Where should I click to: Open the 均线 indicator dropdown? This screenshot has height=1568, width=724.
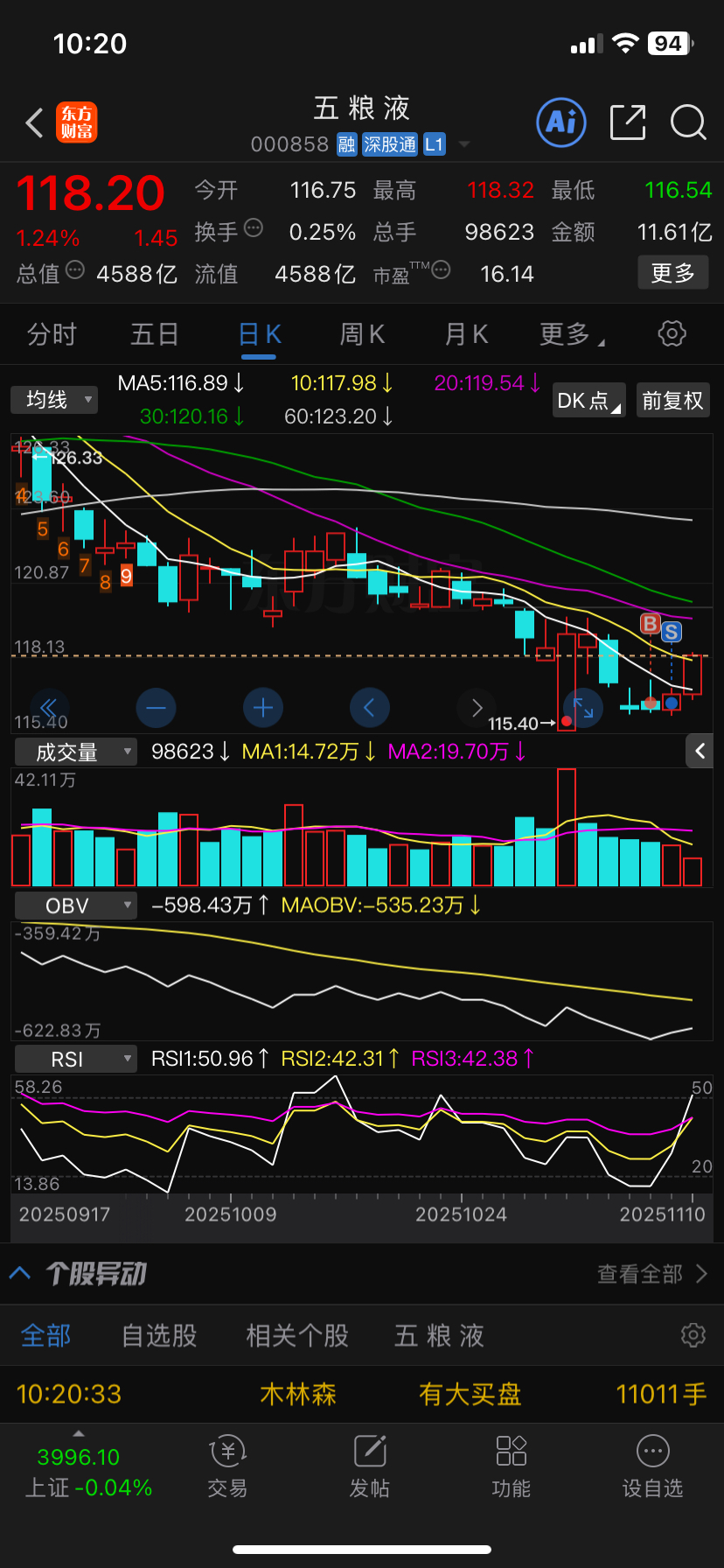coord(54,400)
